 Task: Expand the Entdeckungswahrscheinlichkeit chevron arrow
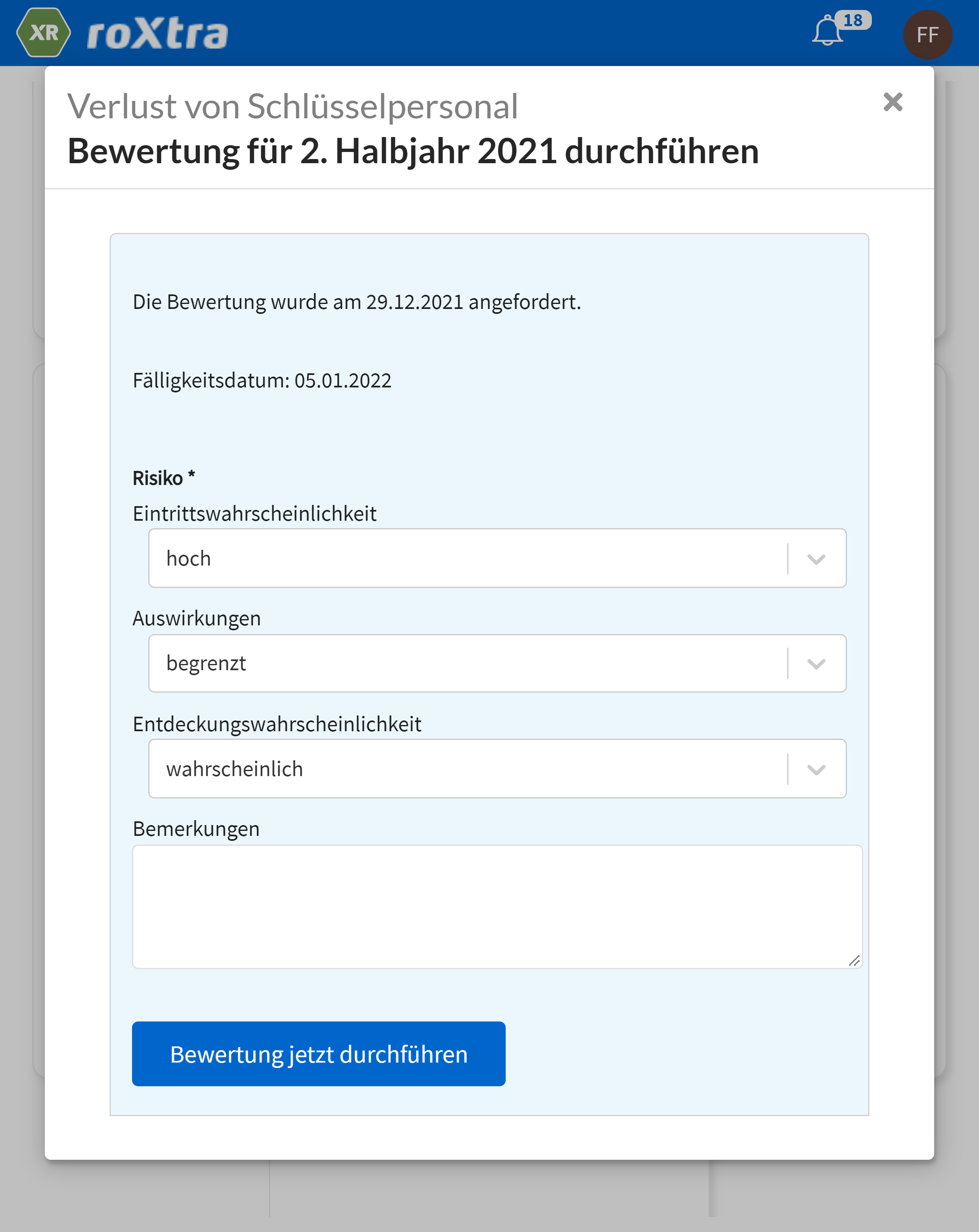pos(815,769)
